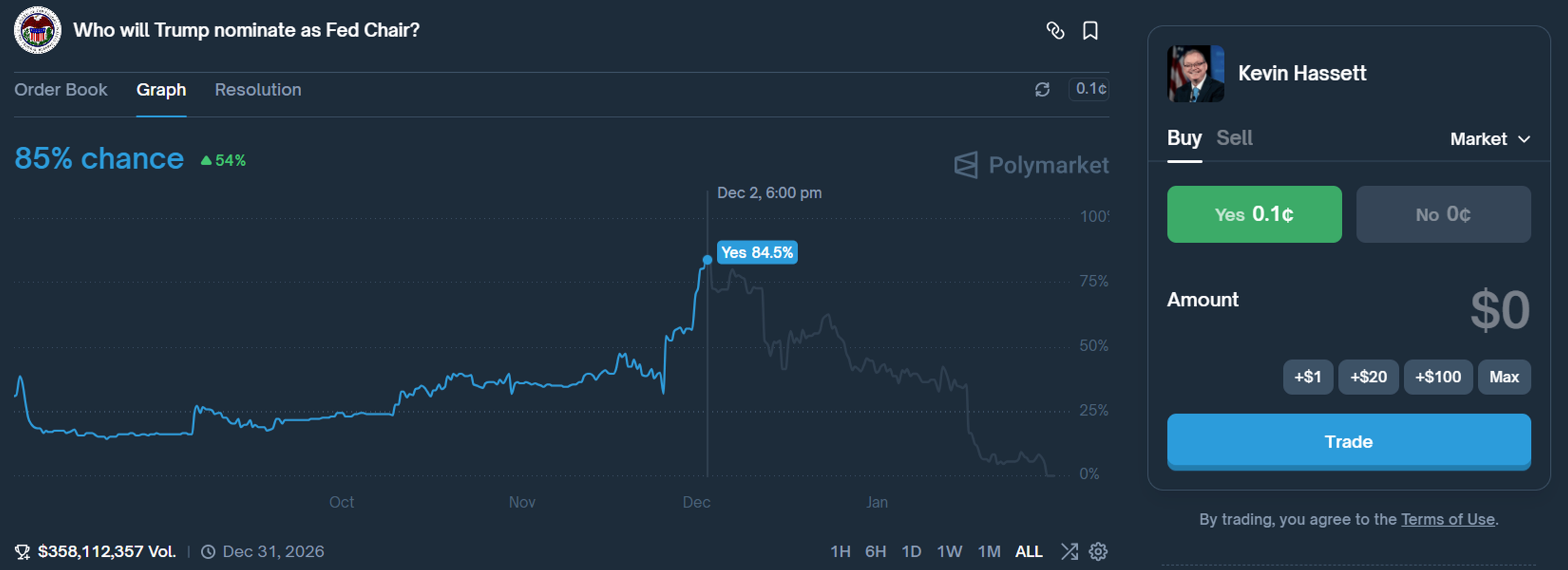The width and height of the screenshot is (1568, 570).
Task: Click the green 54% change indicator
Action: click(223, 161)
